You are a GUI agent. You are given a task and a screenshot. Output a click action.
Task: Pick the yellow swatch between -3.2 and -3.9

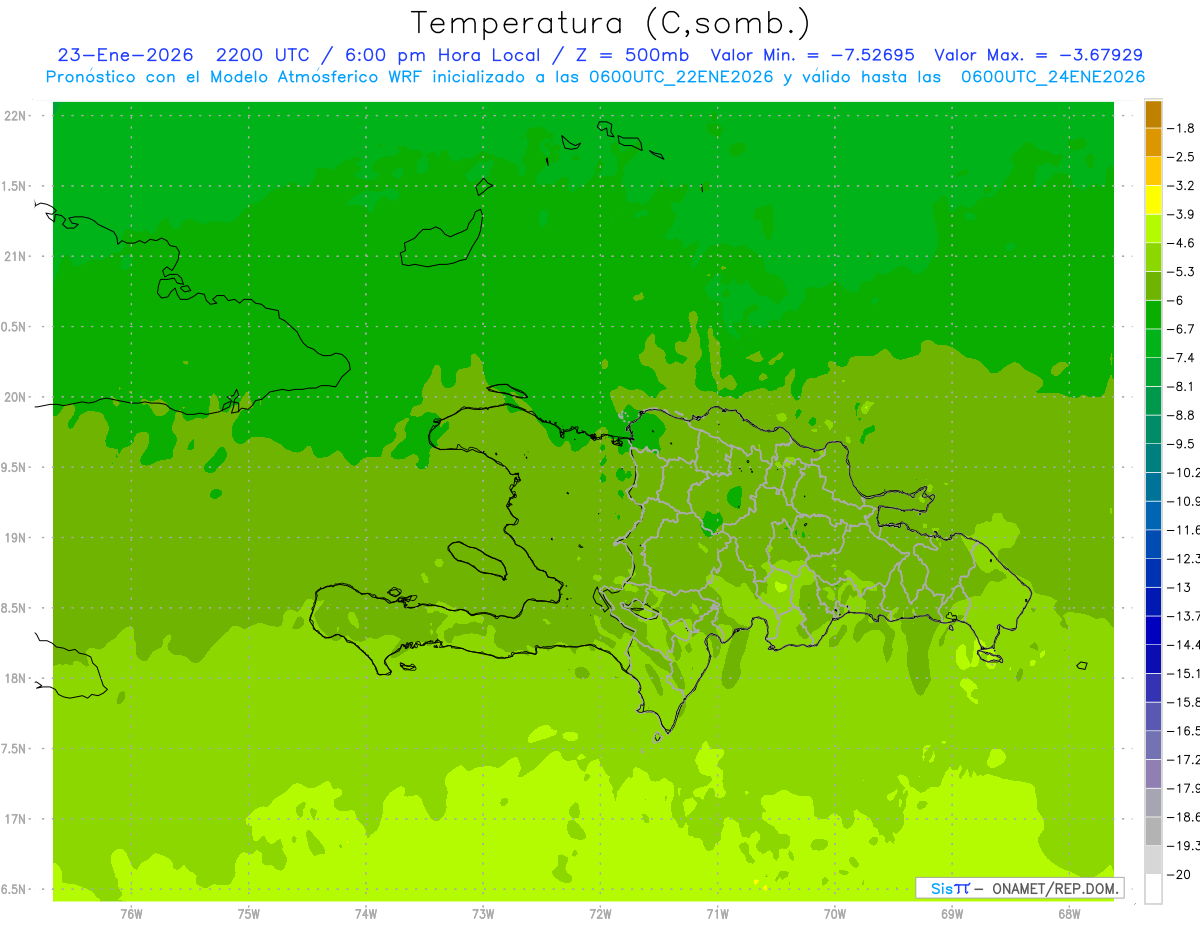coord(1153,200)
